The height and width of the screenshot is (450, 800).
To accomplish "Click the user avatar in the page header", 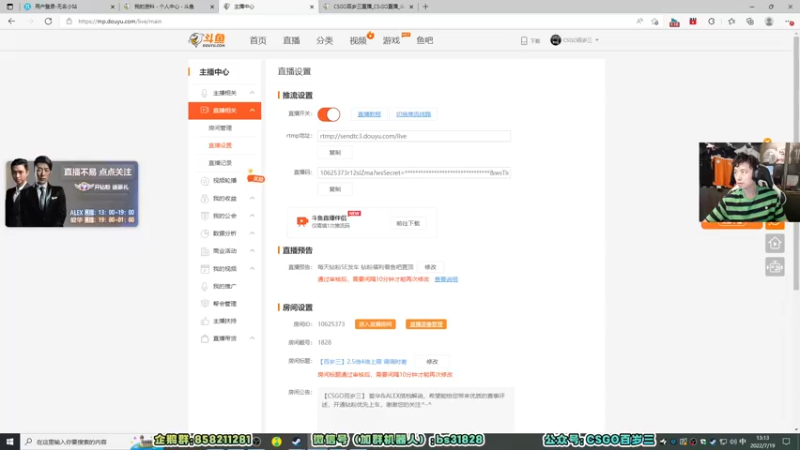I will click(556, 40).
